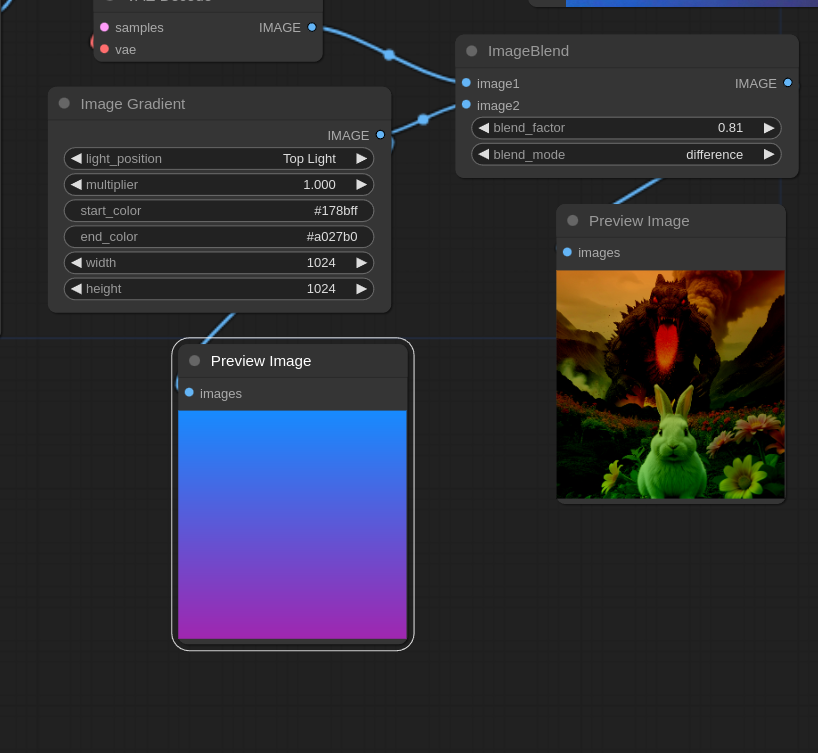
Task: Click the red vae input socket
Action: (104, 49)
